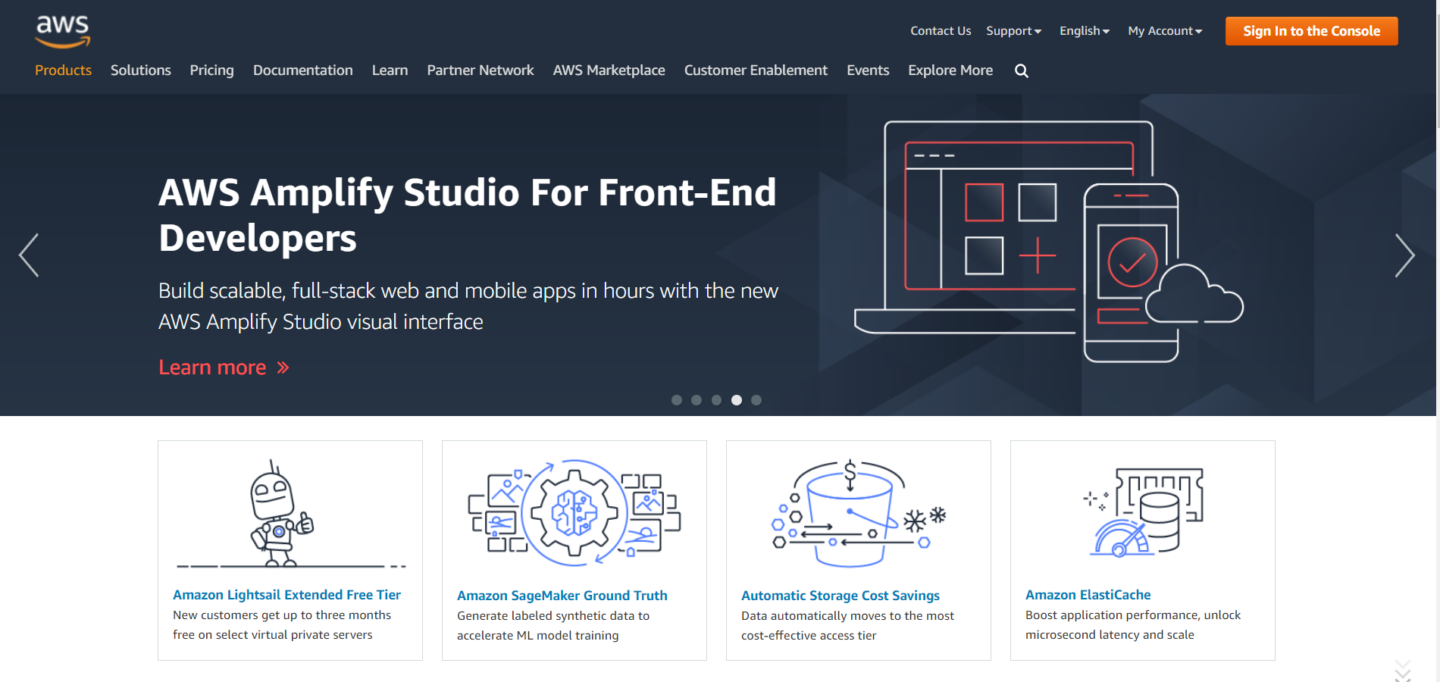Go to previous slide with left arrow
Viewport: 1440px width, 682px height.
29,255
